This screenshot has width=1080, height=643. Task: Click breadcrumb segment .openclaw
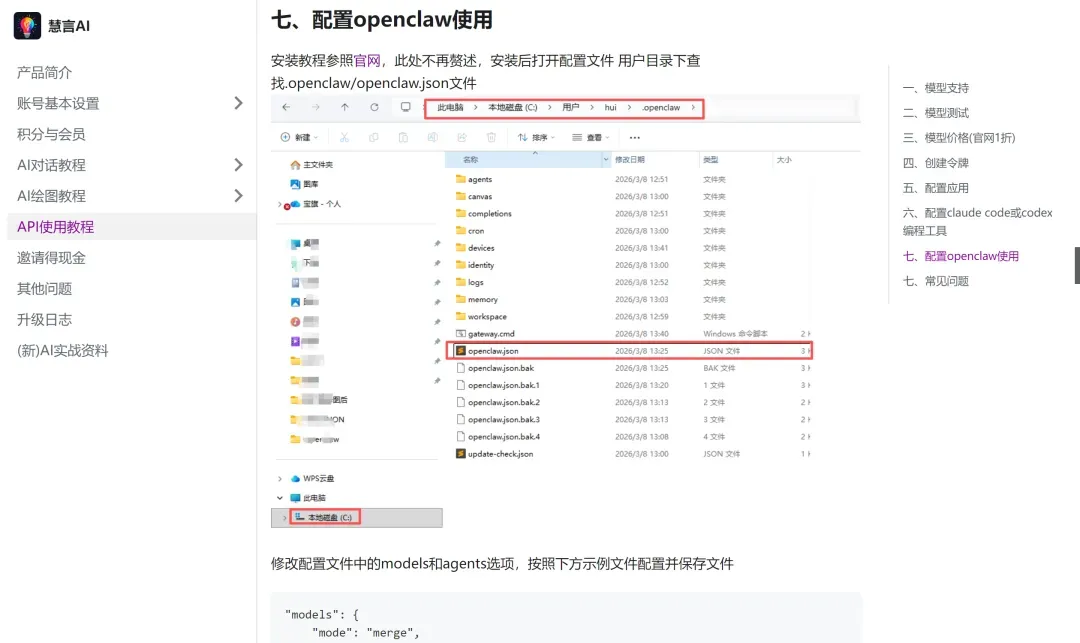tap(661, 107)
